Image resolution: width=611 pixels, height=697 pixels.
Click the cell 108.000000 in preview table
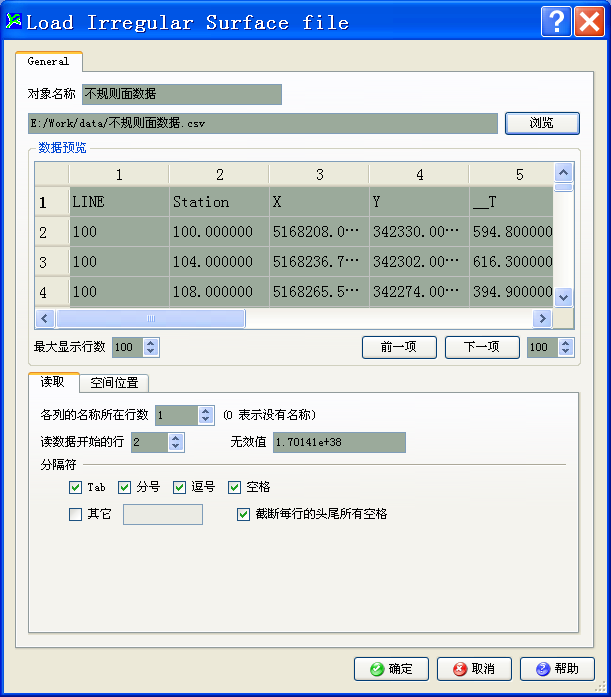pos(220,292)
